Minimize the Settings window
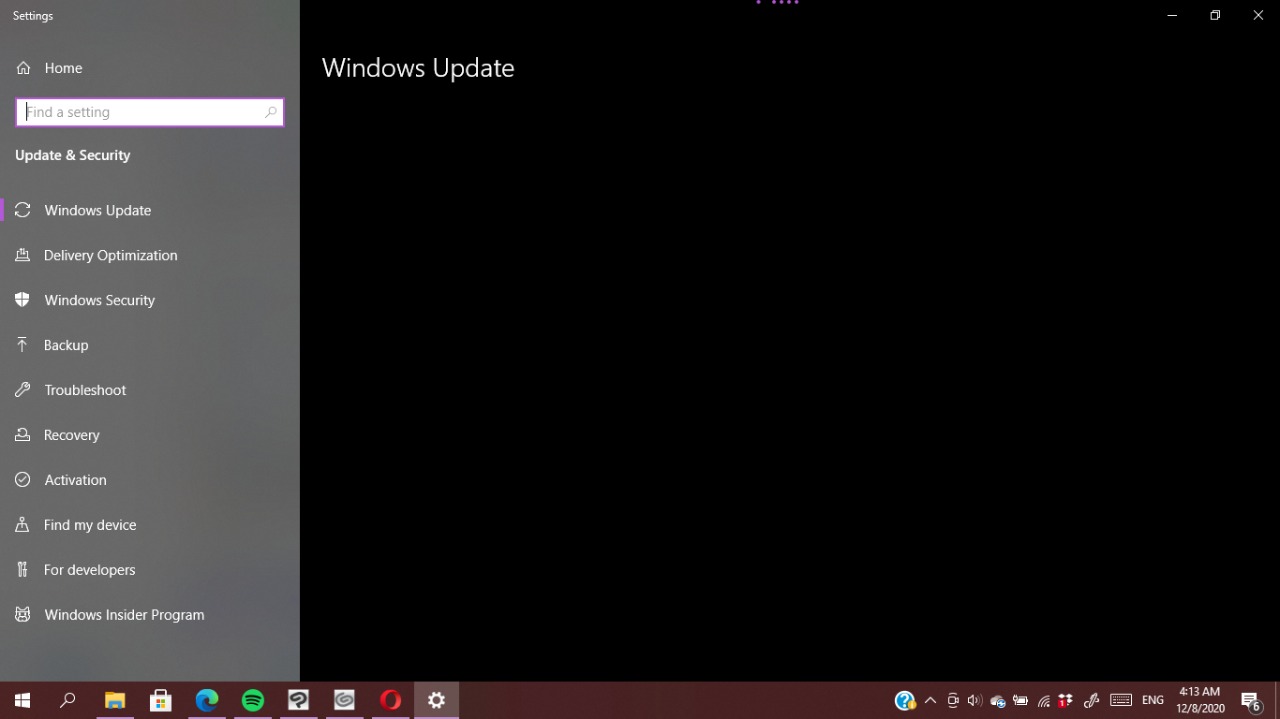 point(1172,15)
